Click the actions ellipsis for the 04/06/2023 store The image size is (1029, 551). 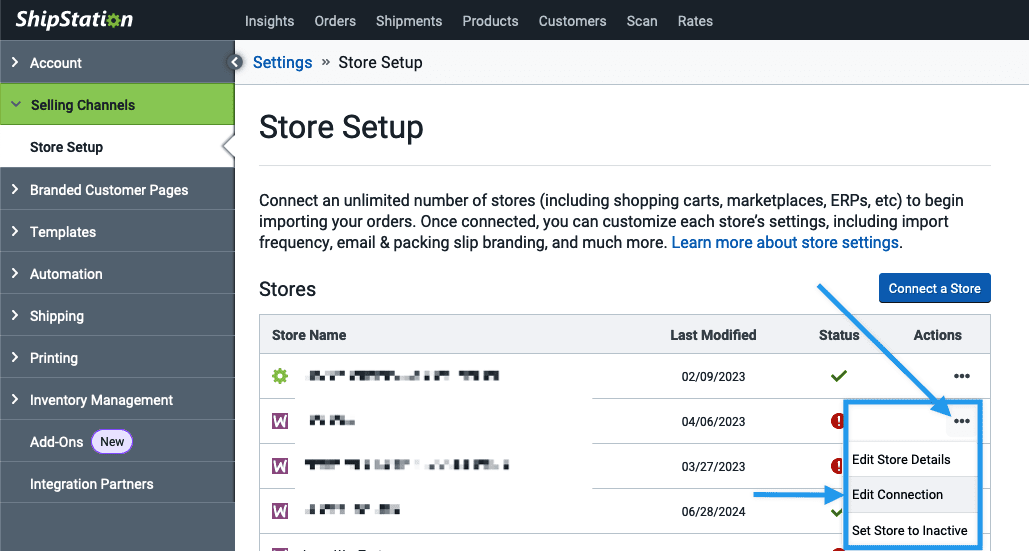[x=961, y=421]
